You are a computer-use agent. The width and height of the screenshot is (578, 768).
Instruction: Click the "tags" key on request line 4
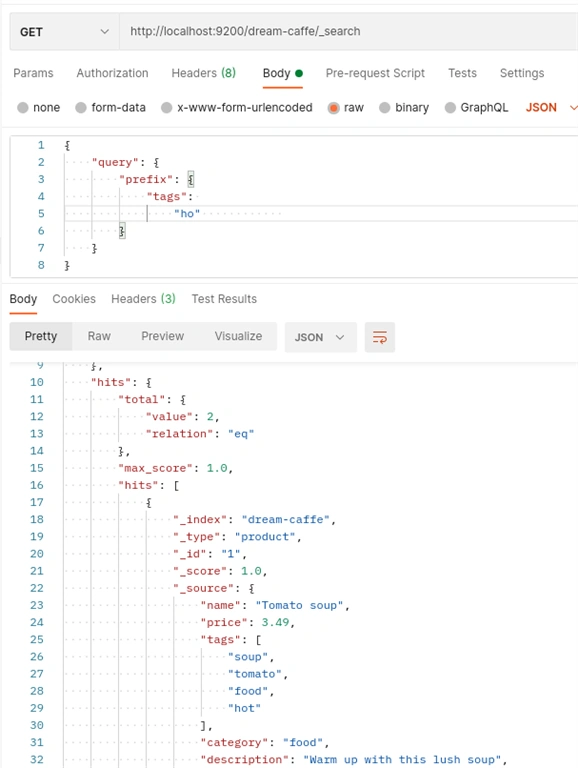[x=167, y=197]
